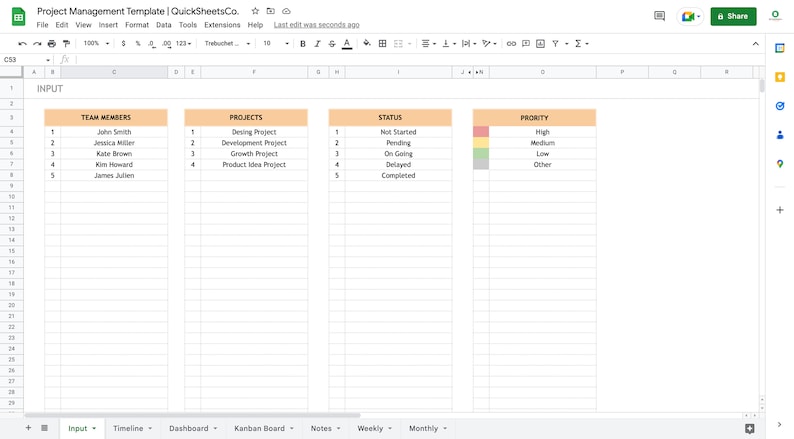
Task: Increase decimal places button
Action: (x=166, y=44)
